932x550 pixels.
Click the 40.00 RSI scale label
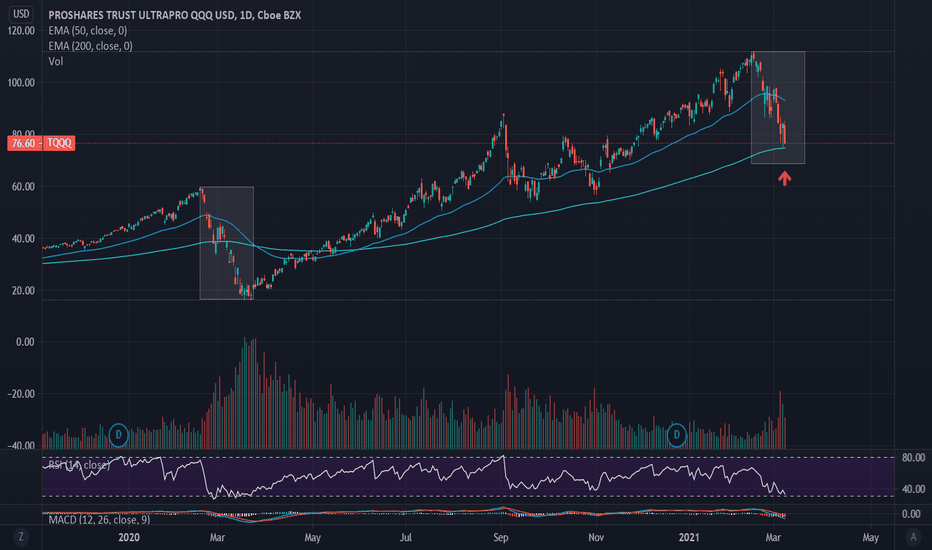[x=914, y=489]
